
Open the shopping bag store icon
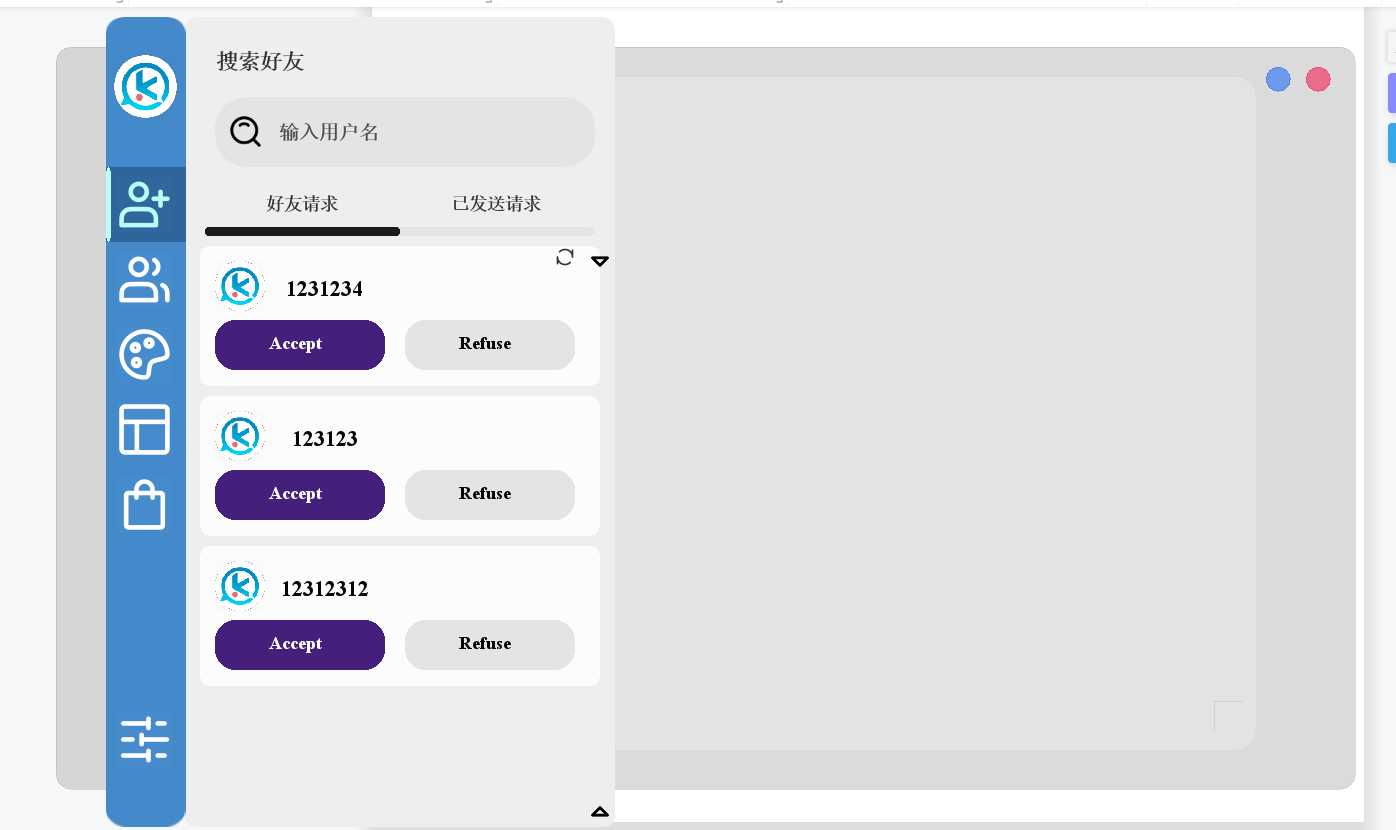tap(145, 505)
